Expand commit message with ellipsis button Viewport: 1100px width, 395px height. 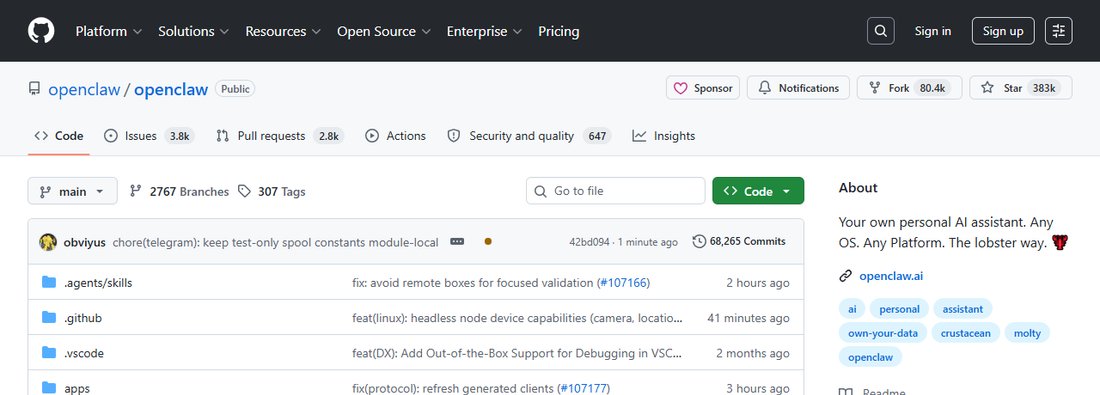pos(457,241)
